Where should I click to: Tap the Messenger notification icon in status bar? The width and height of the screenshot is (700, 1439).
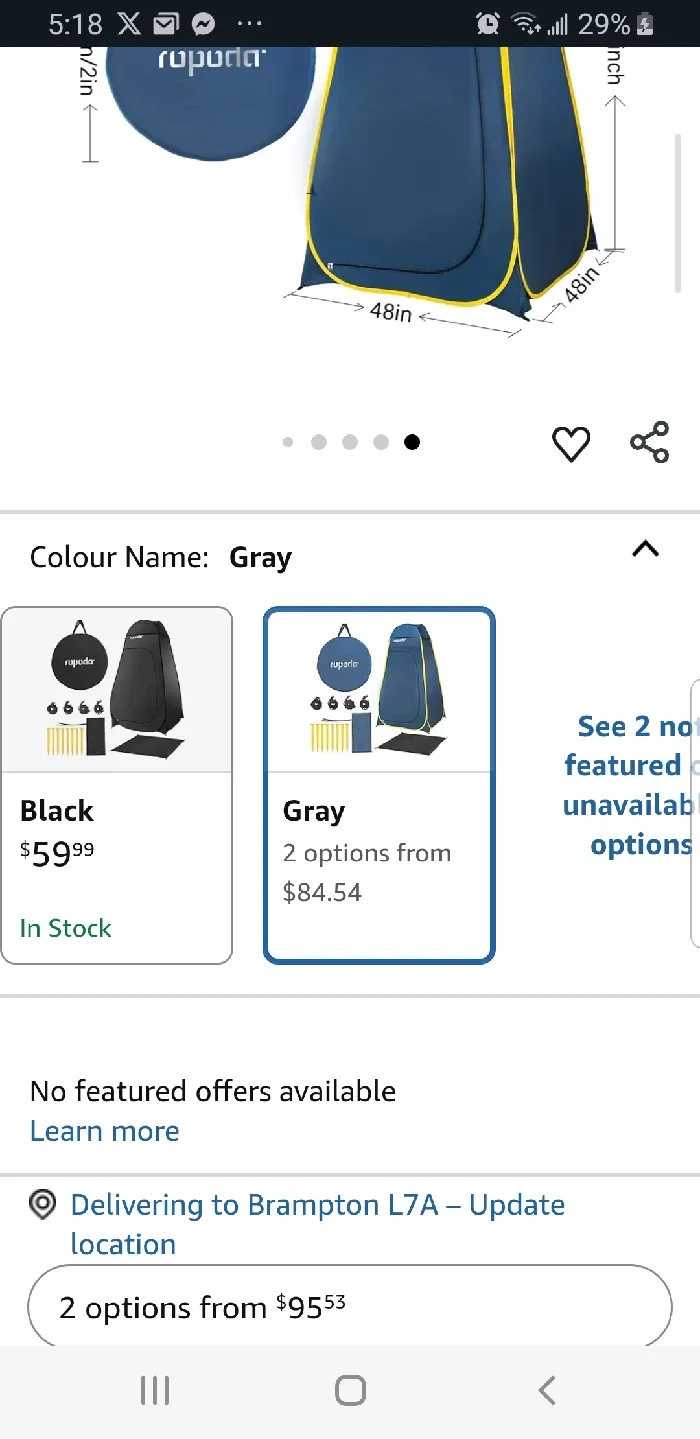tap(203, 24)
